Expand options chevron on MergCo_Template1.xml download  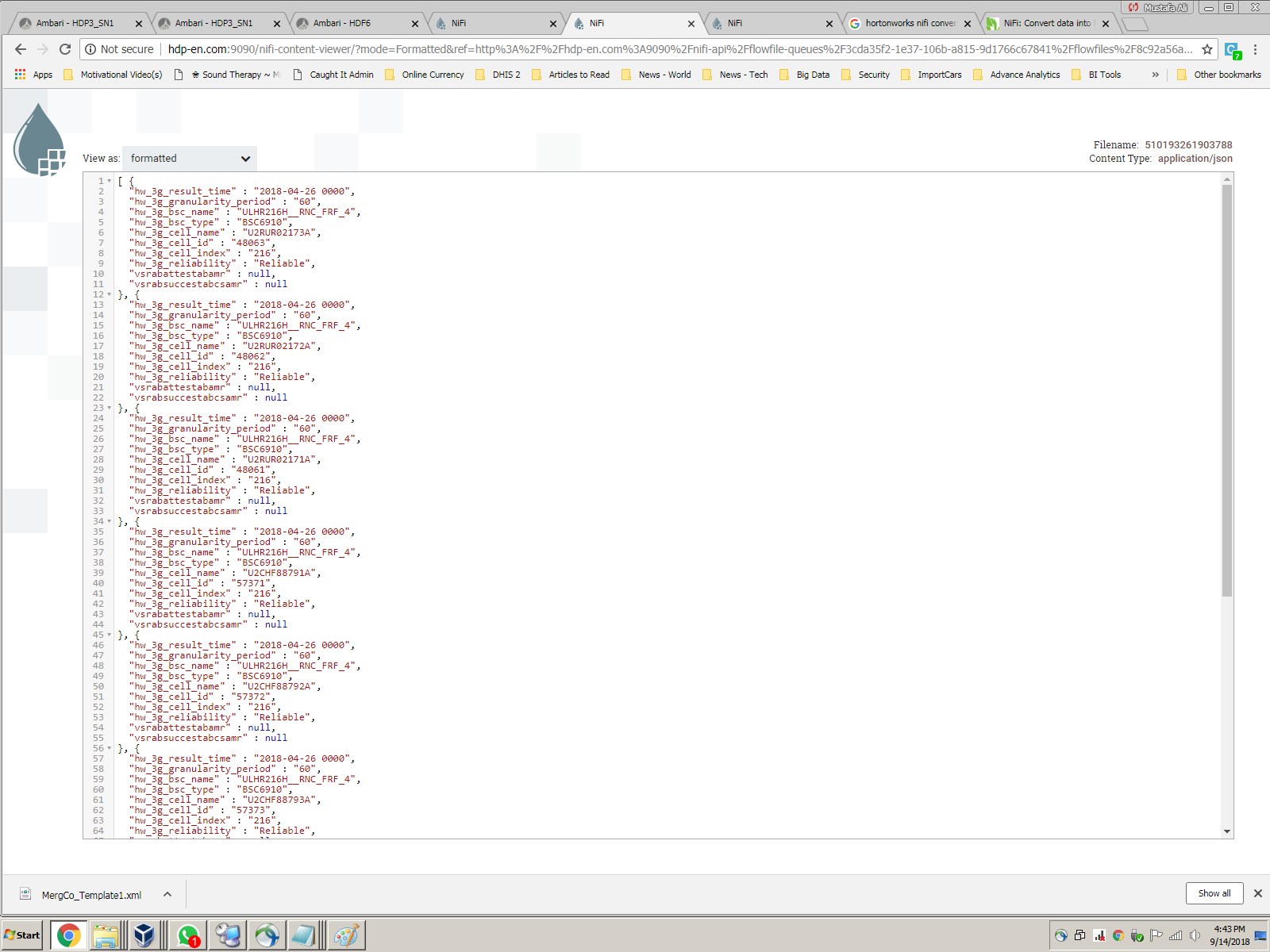tap(167, 894)
